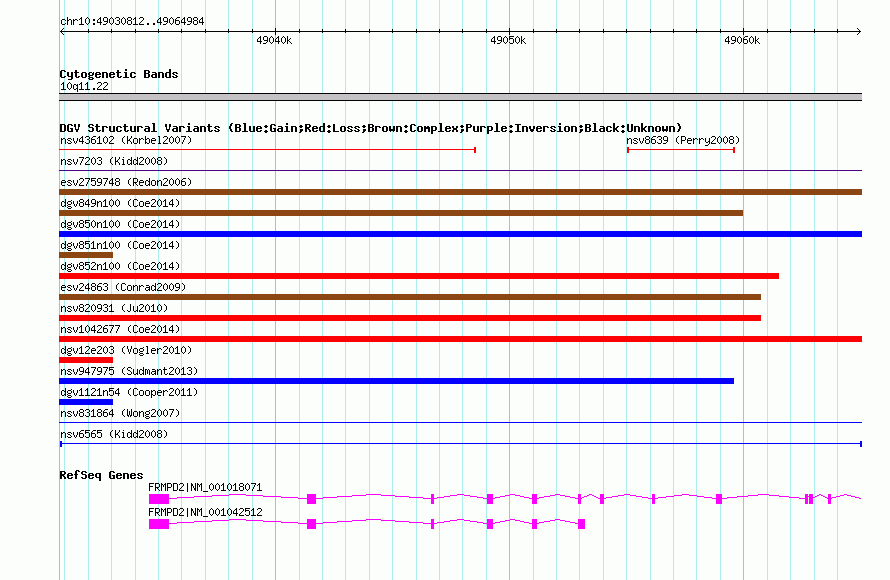Click the dgv851n100 (Coe2014) label
The width and height of the screenshot is (890, 580).
[x=120, y=245]
